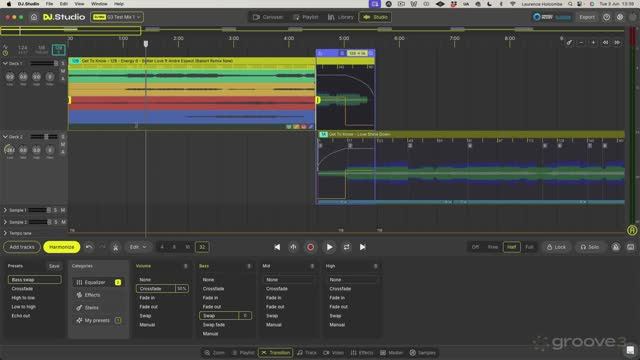The width and height of the screenshot is (640, 360).
Task: Play the mix
Action: tap(329, 247)
